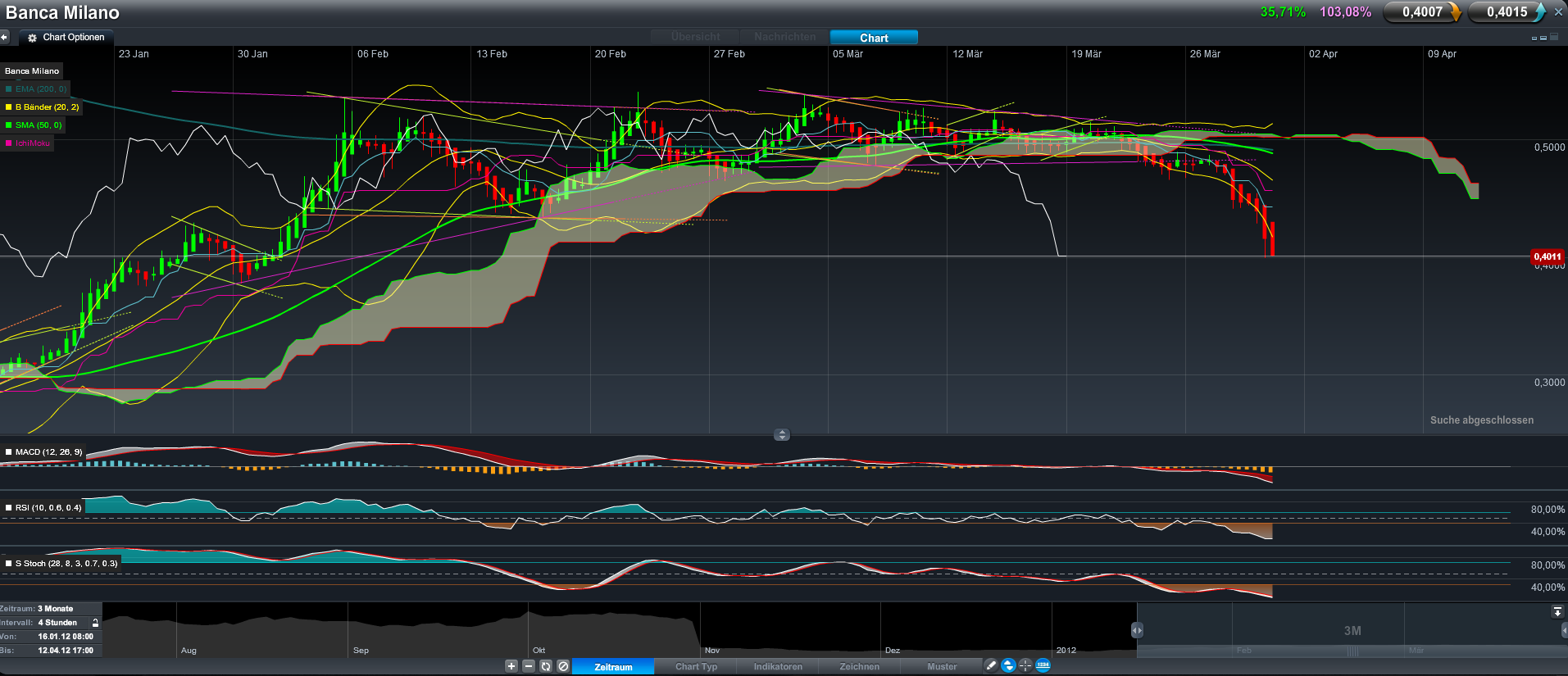1568x676 pixels.
Task: Click the current price marker 0,4011
Action: point(1548,257)
